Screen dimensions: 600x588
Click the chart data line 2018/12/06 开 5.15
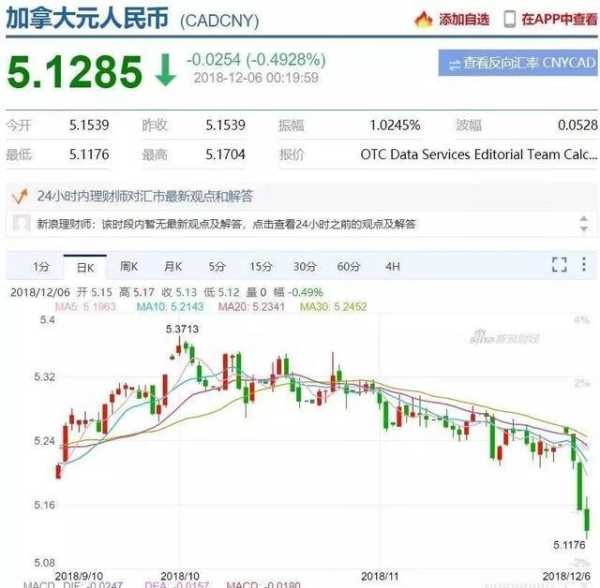tap(166, 293)
